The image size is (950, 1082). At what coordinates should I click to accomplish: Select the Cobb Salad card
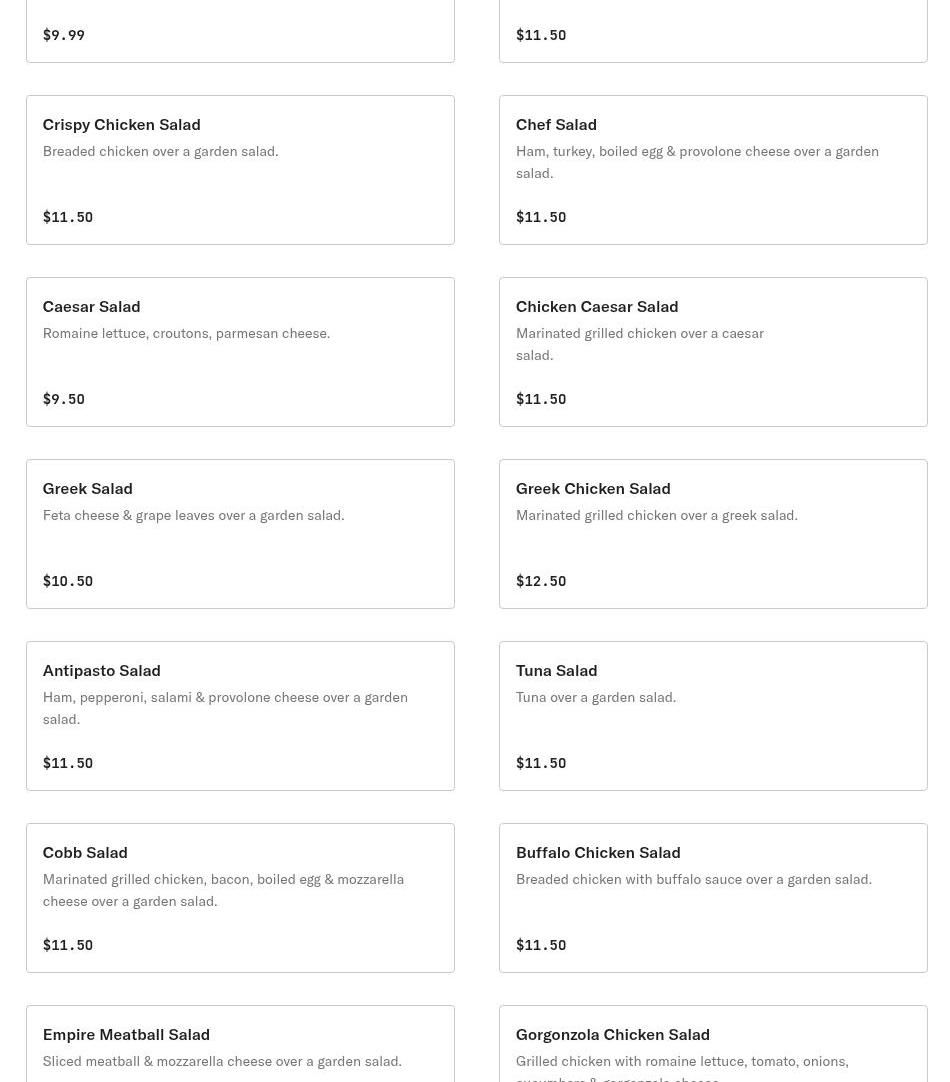point(240,898)
